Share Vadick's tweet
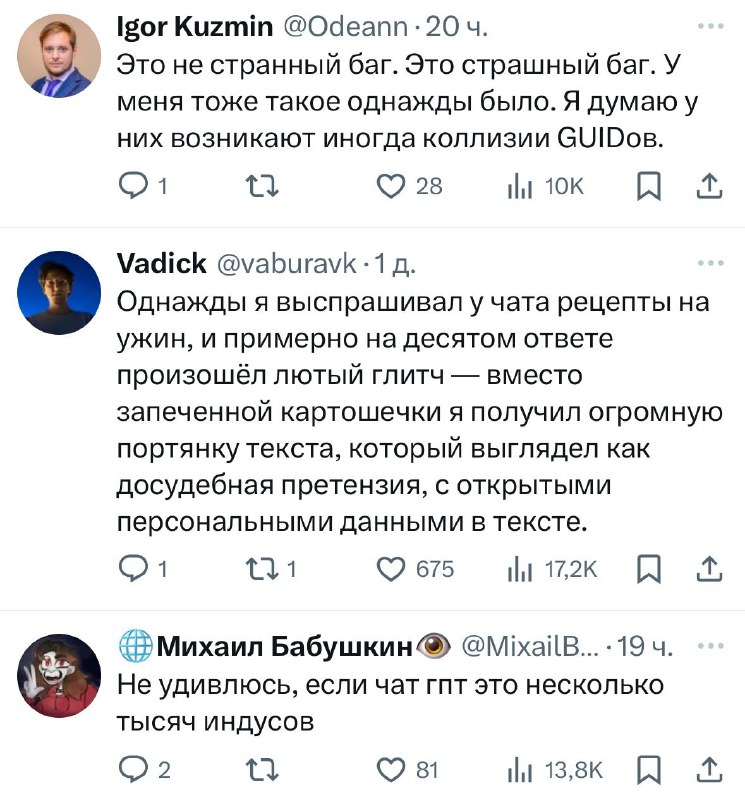Image resolution: width=745 pixels, height=800 pixels. pyautogui.click(x=709, y=568)
